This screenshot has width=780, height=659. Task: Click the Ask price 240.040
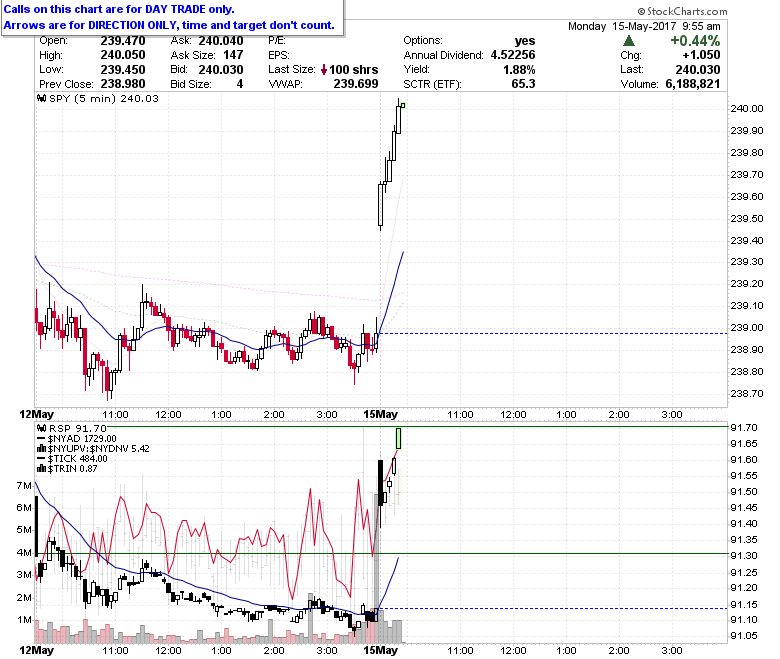221,41
